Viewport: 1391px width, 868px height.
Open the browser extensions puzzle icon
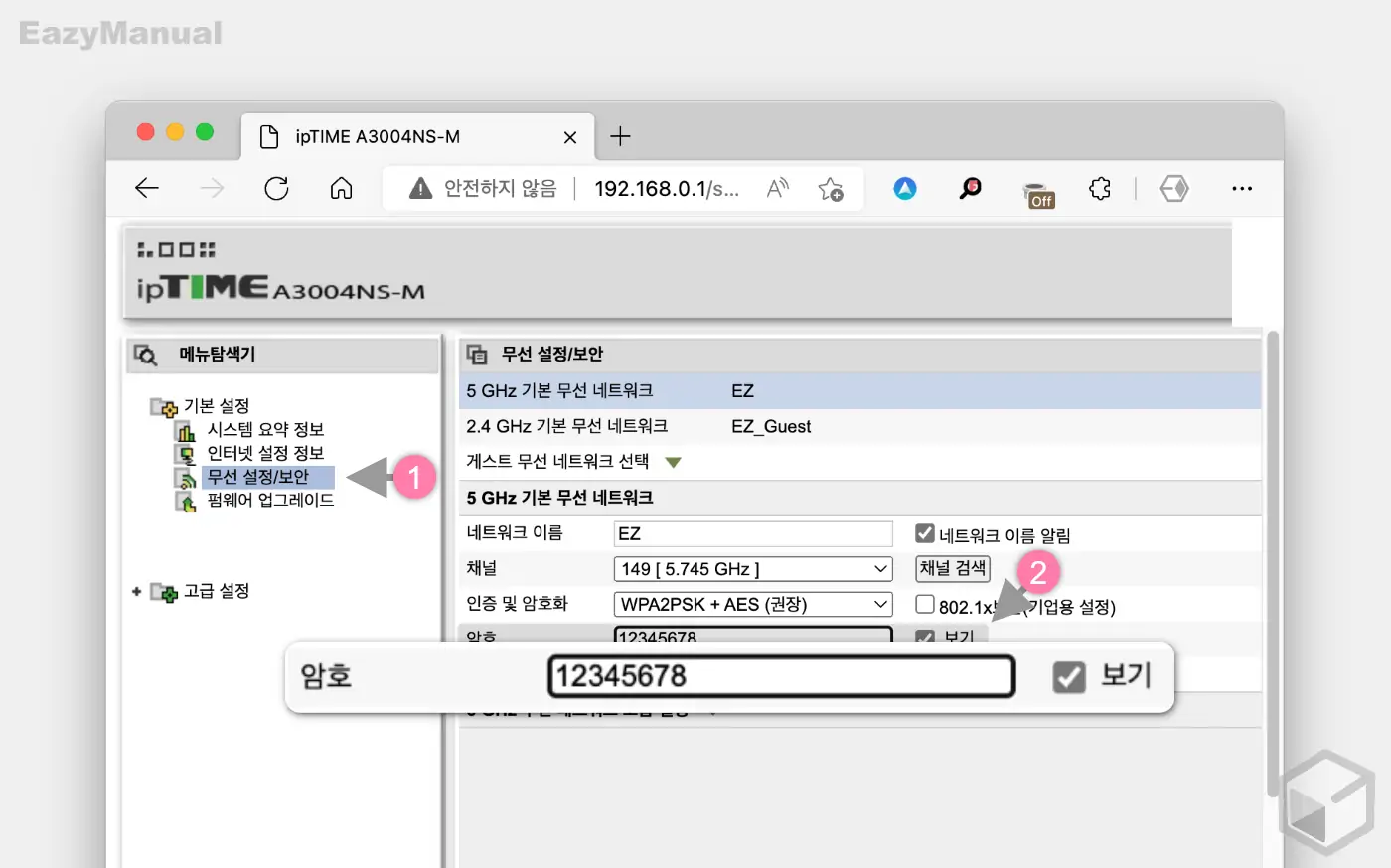(1100, 188)
